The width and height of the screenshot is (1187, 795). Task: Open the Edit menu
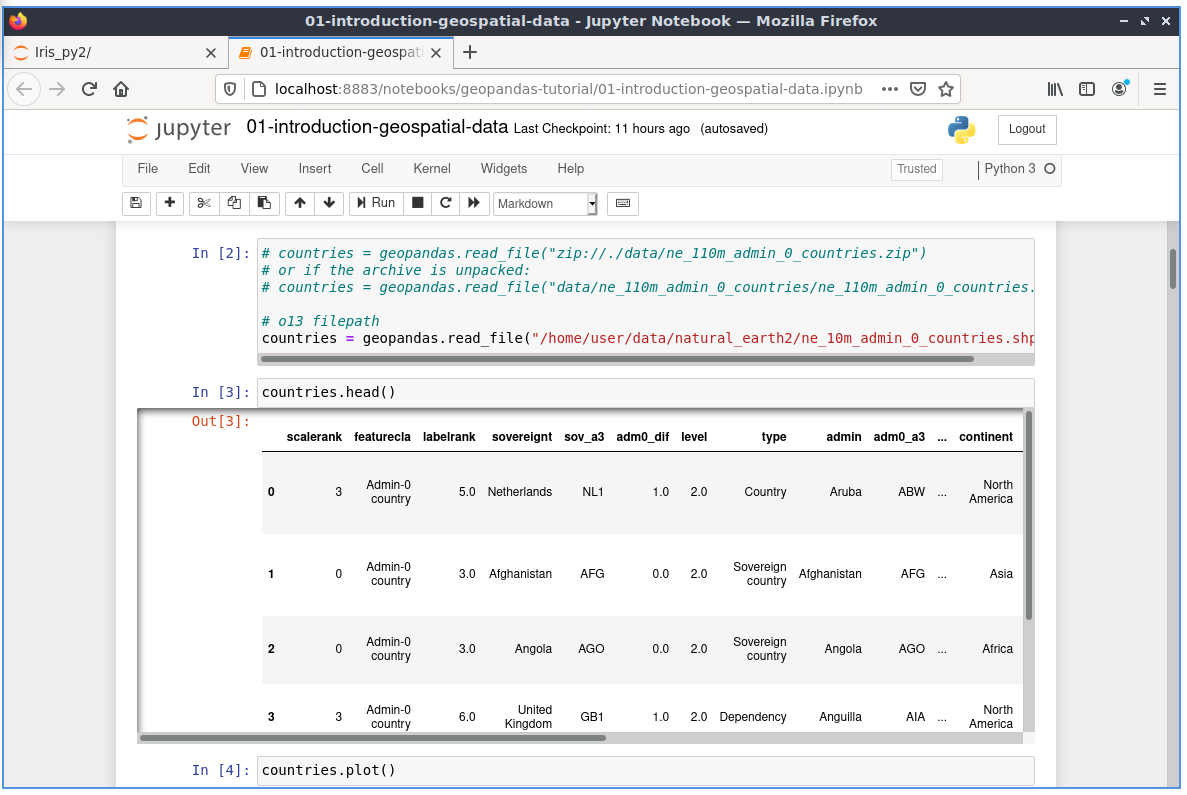tap(200, 170)
